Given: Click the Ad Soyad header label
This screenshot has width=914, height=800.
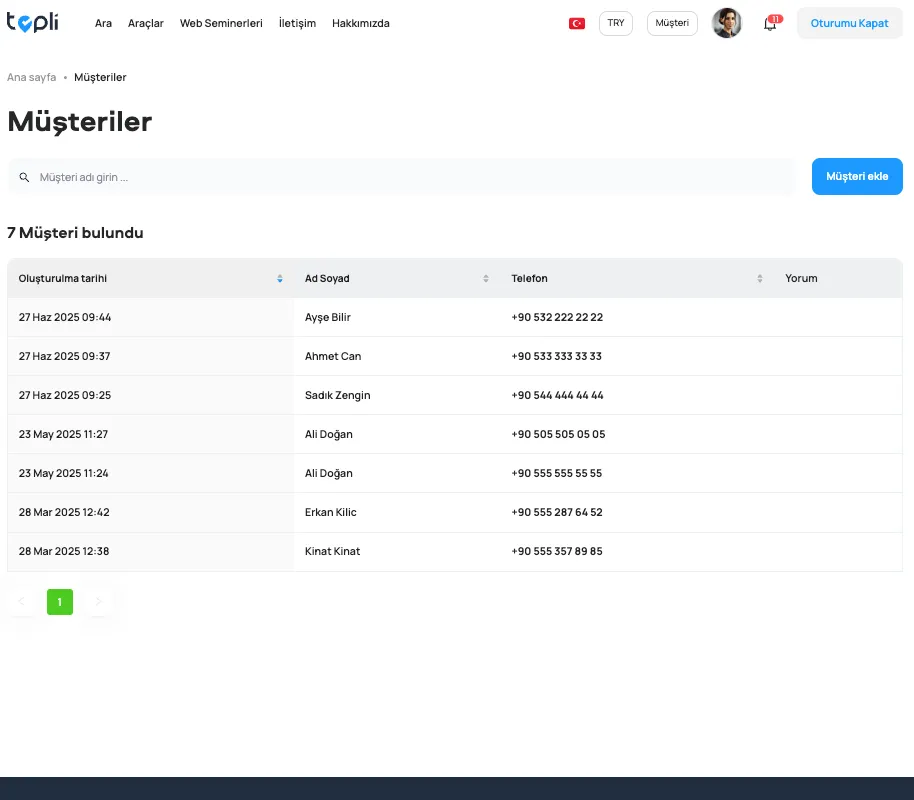Looking at the screenshot, I should coord(327,279).
